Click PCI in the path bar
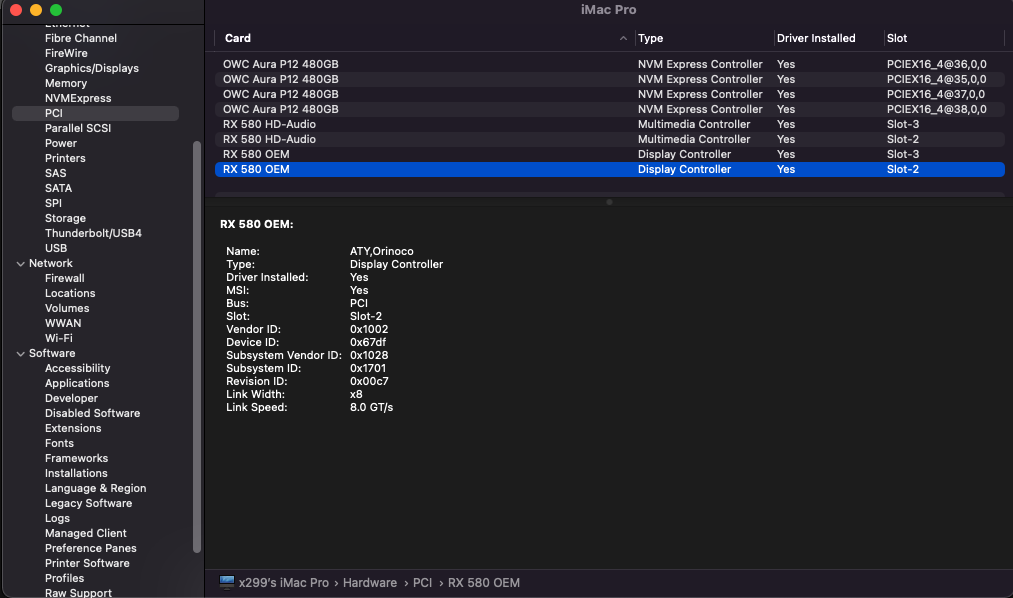Image resolution: width=1013 pixels, height=598 pixels. (x=422, y=583)
